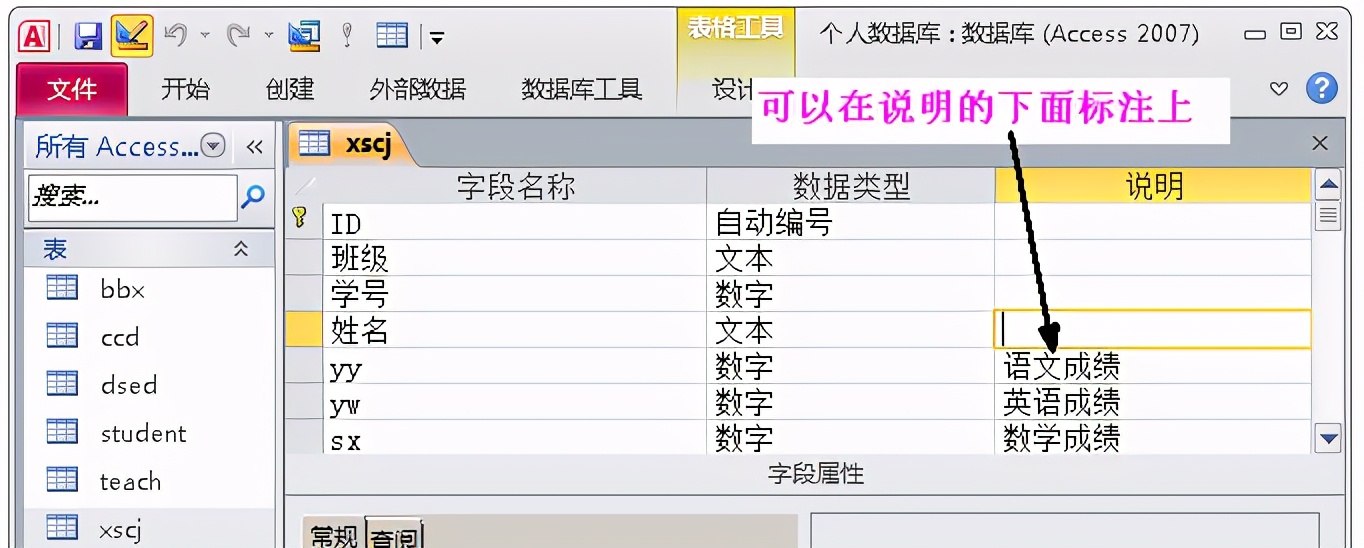Click the 语文成绩 description cell
1364x548 pixels.
click(1153, 366)
